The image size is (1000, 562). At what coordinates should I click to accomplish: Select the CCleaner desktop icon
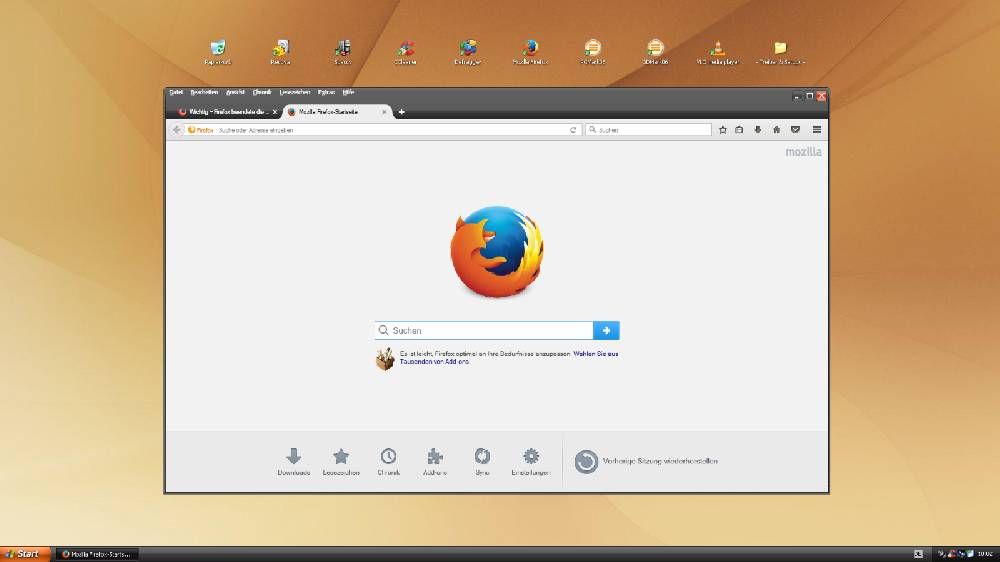click(x=405, y=52)
